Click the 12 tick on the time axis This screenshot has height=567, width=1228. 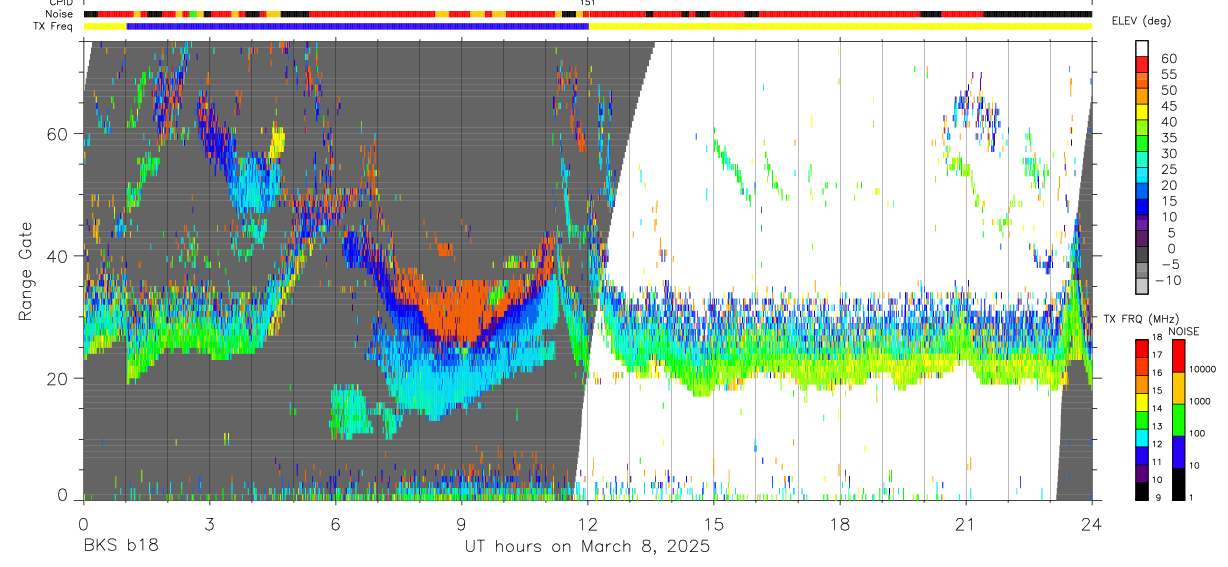(588, 523)
